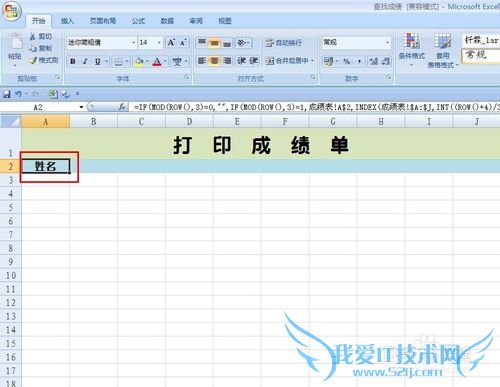The height and width of the screenshot is (387, 500).
Task: Click the formula bar text
Action: tap(316, 107)
